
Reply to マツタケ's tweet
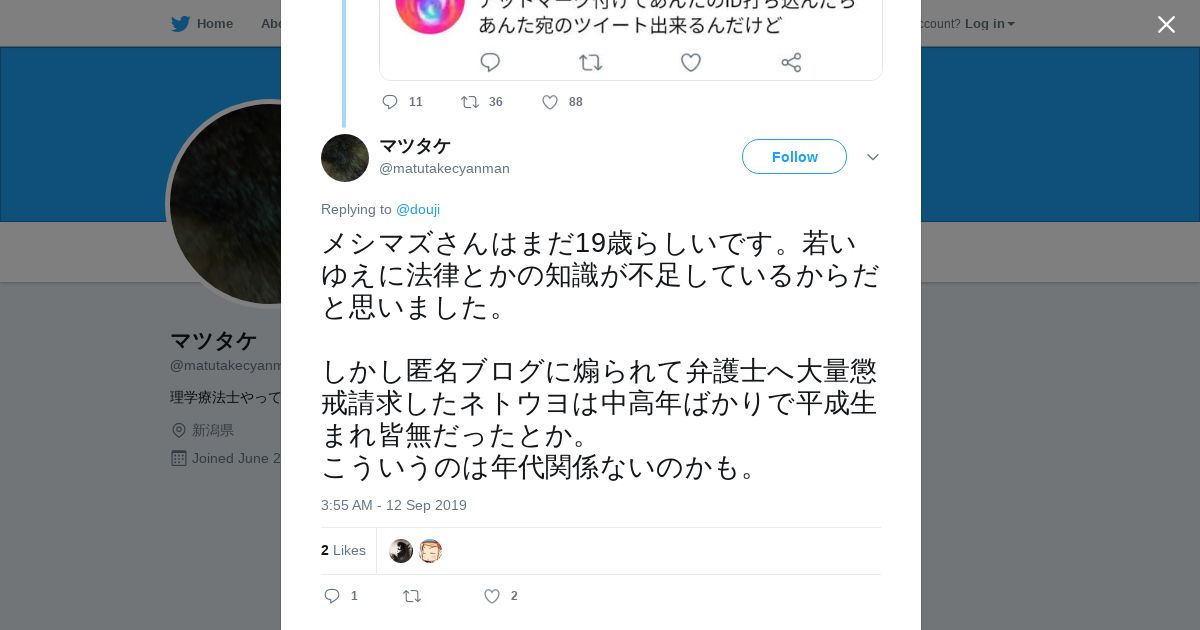click(x=333, y=596)
